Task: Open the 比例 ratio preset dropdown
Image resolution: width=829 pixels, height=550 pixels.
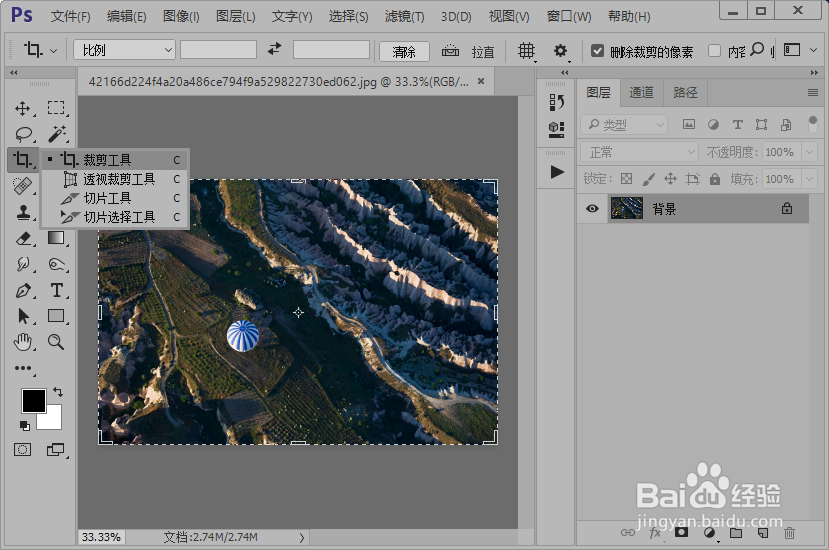Action: (124, 50)
